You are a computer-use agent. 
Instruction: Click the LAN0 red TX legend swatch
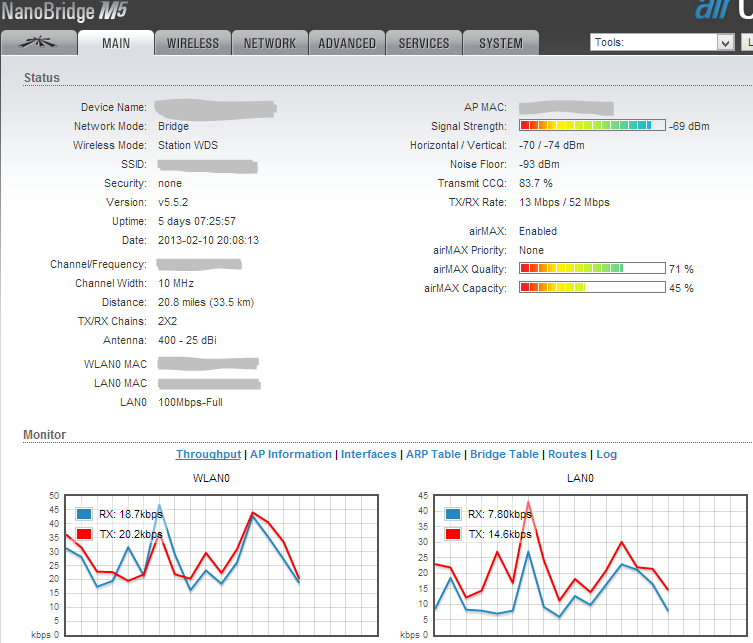click(453, 534)
